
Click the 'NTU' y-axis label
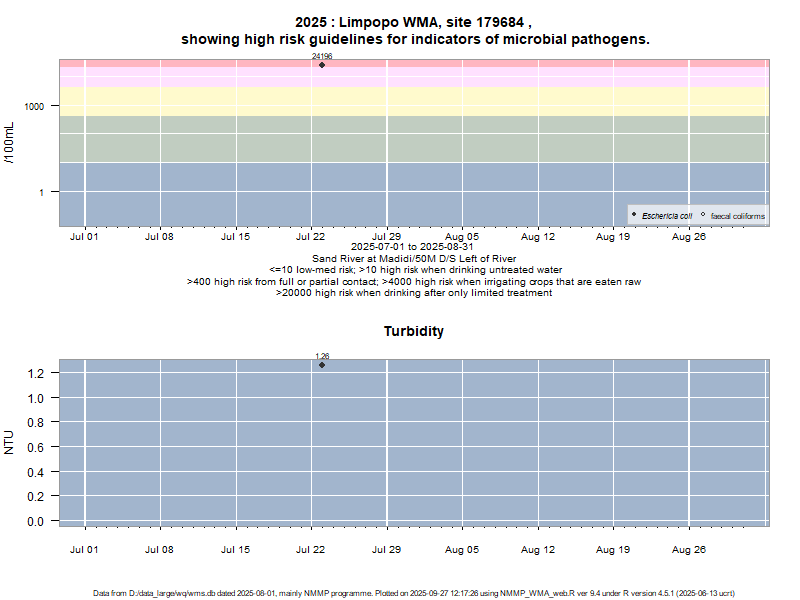(x=10, y=443)
